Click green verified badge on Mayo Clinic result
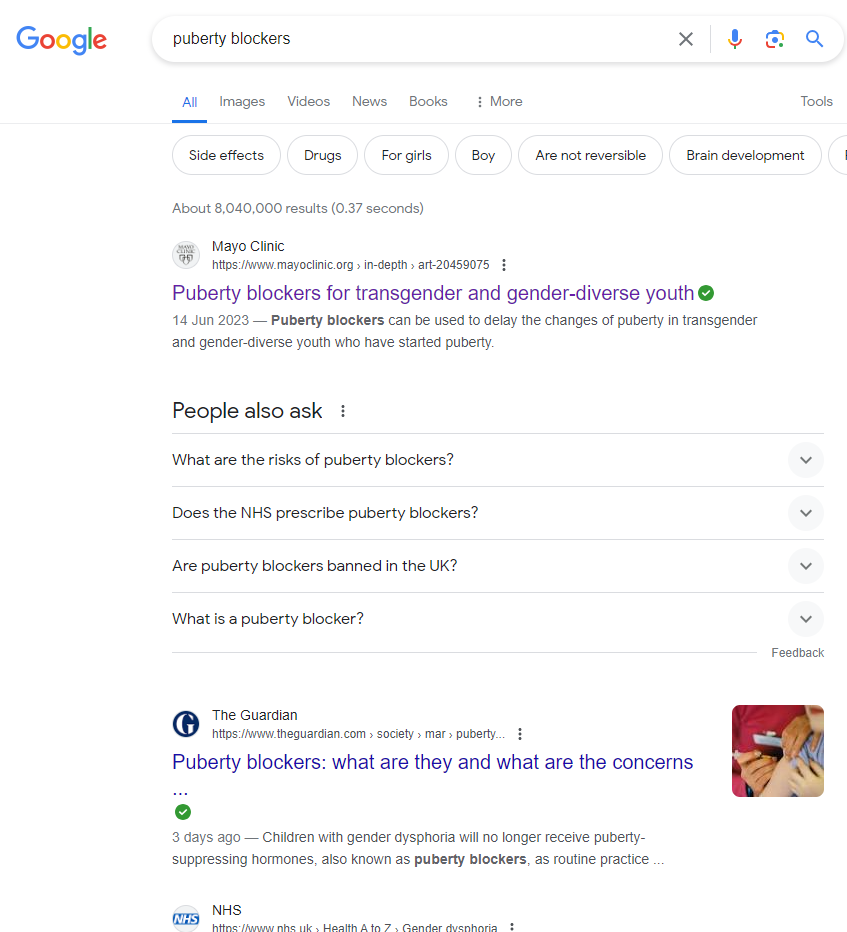The height and width of the screenshot is (932, 847). (706, 293)
